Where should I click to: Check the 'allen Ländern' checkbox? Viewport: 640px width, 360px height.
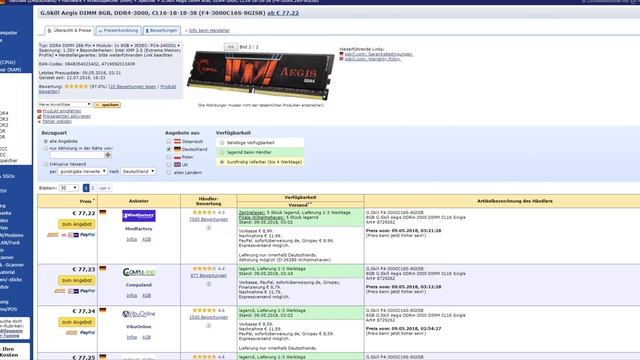[169, 173]
